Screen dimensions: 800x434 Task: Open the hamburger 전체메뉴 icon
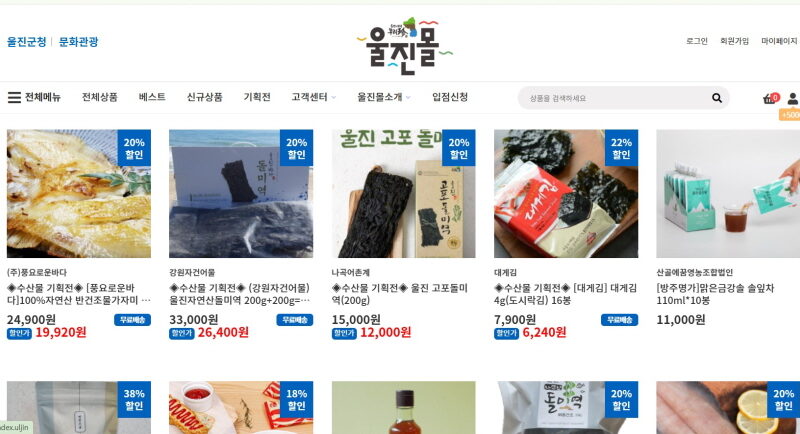[x=14, y=97]
